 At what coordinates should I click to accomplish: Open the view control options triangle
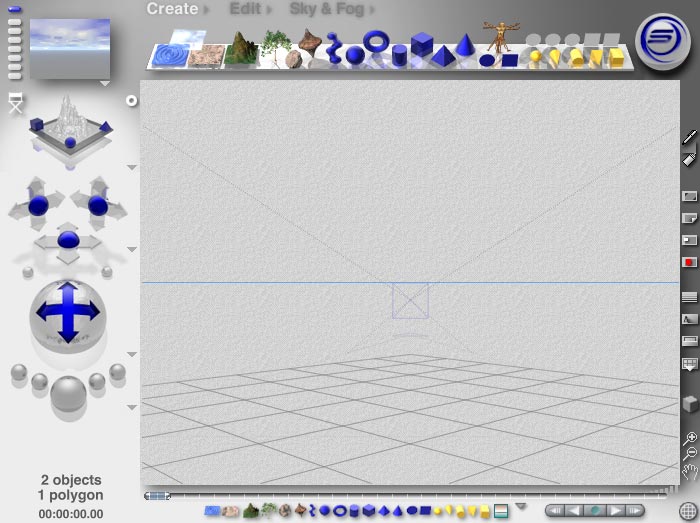131,166
